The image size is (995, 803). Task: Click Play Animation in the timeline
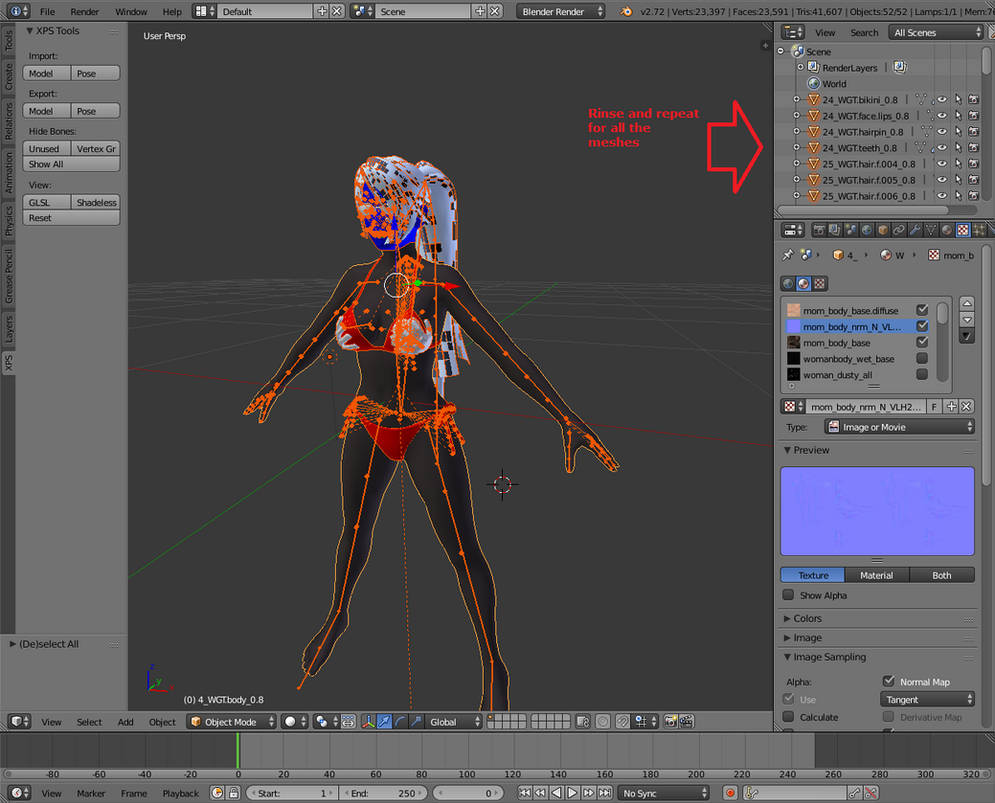tap(572, 793)
